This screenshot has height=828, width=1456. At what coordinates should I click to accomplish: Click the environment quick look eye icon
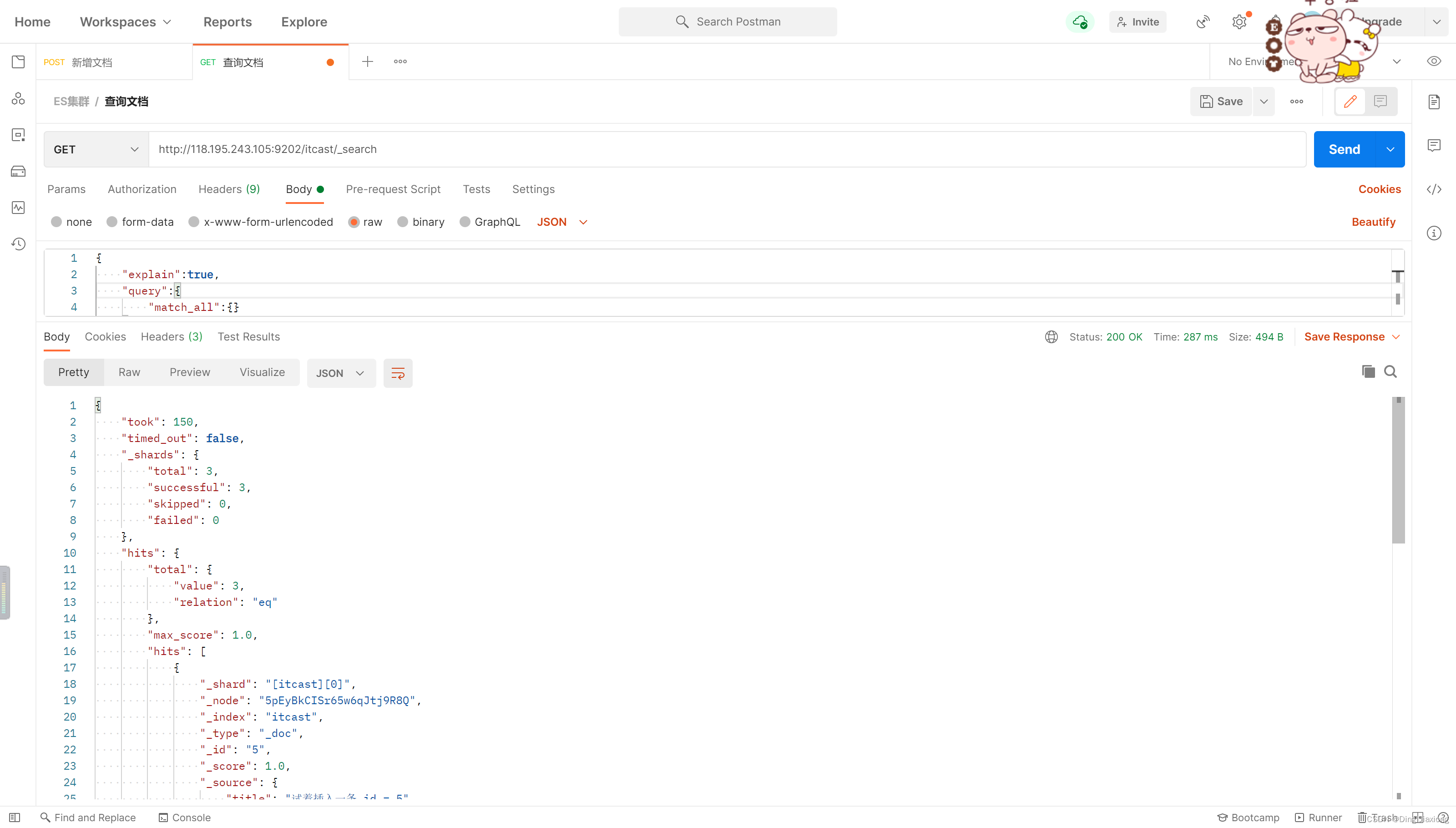point(1434,61)
